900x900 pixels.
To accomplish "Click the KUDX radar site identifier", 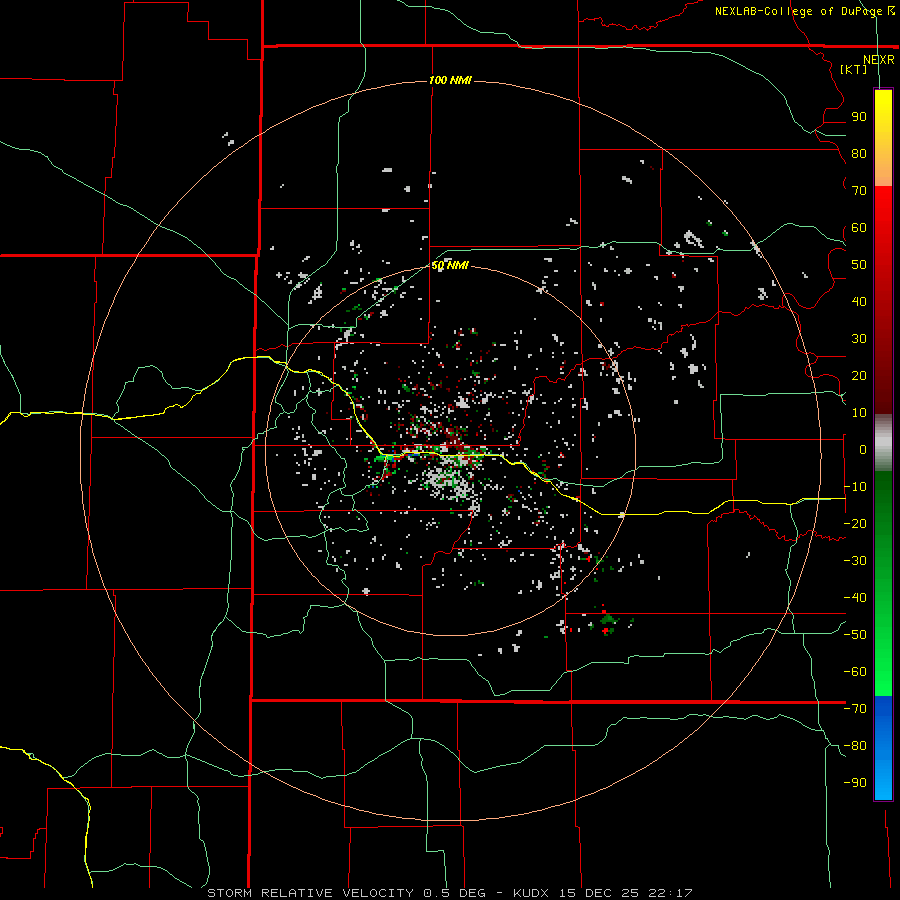I will (532, 893).
